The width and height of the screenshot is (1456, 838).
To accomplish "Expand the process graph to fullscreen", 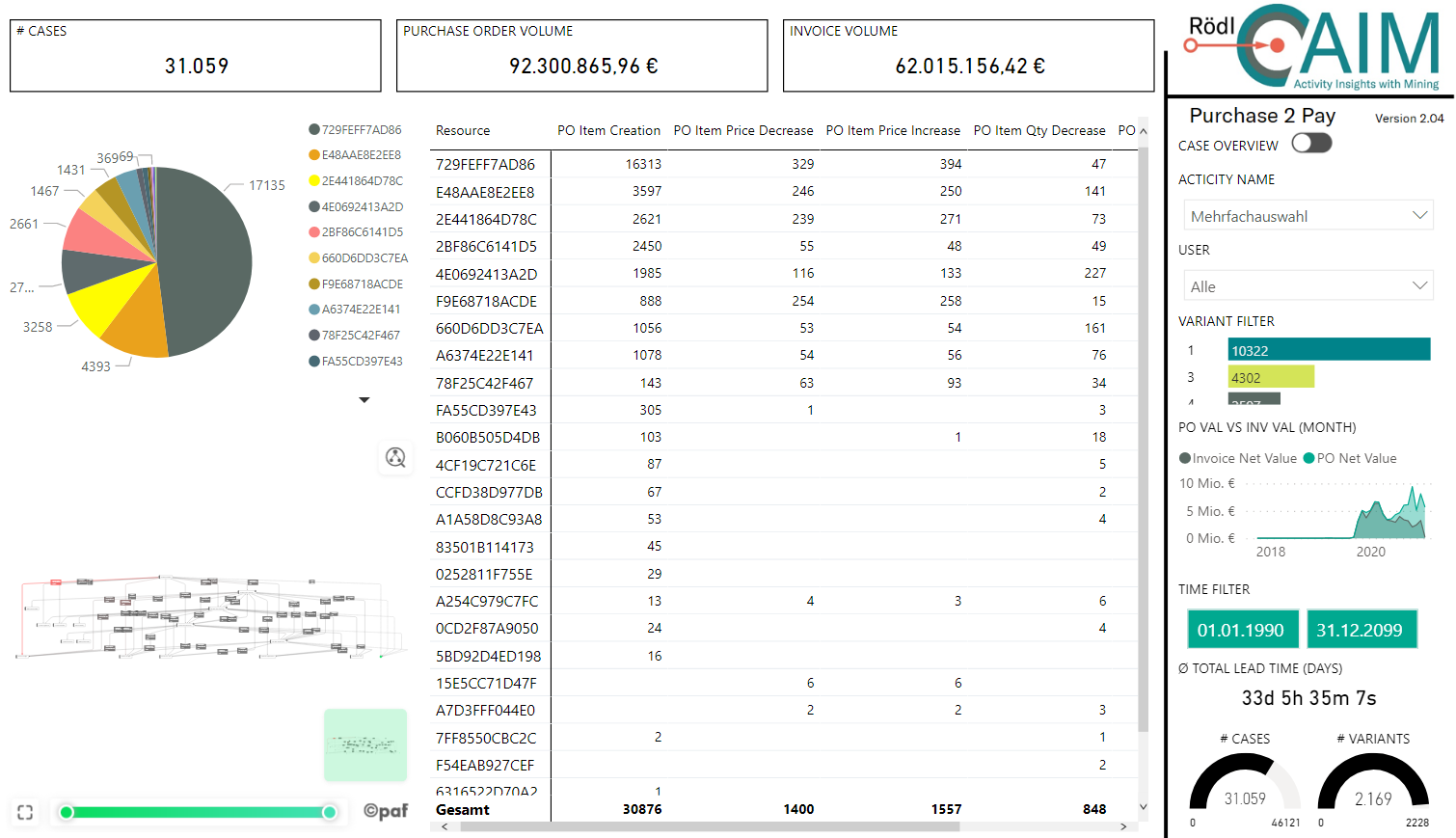I will point(25,813).
